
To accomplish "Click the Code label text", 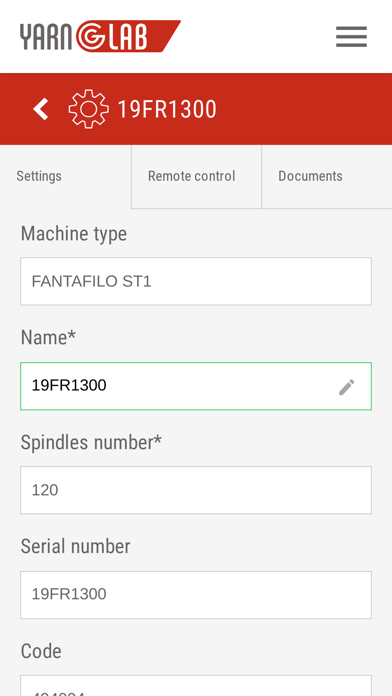I will click(x=41, y=651).
